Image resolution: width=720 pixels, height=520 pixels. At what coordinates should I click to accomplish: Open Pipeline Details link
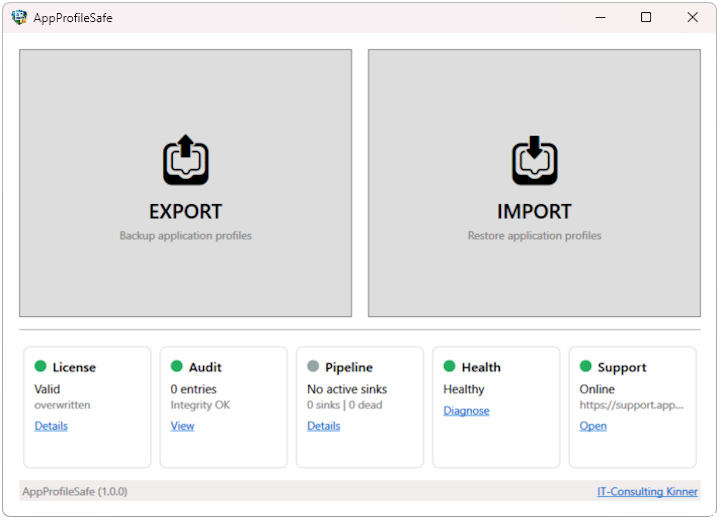point(323,426)
